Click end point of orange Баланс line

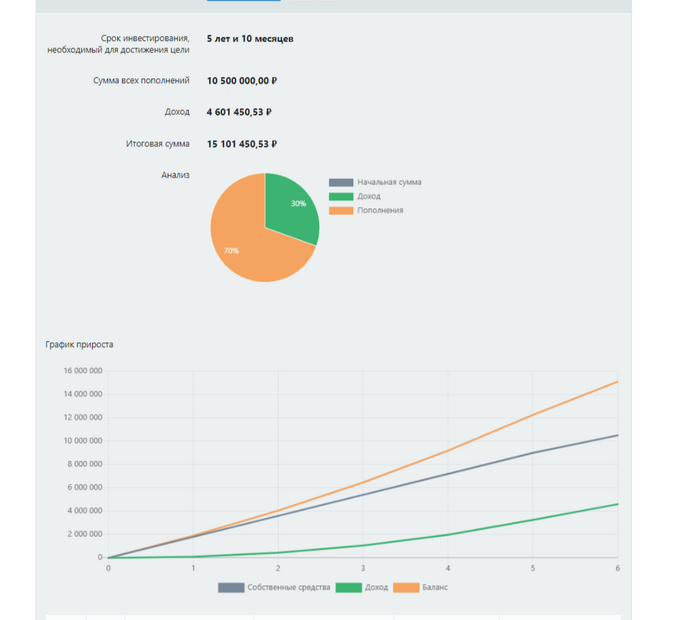(617, 382)
